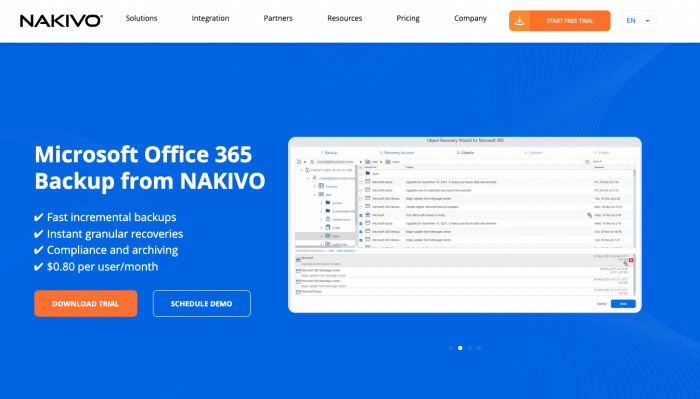Click the '$0.80 per user/month' text
Viewport: 700px width, 399px height.
(x=102, y=266)
